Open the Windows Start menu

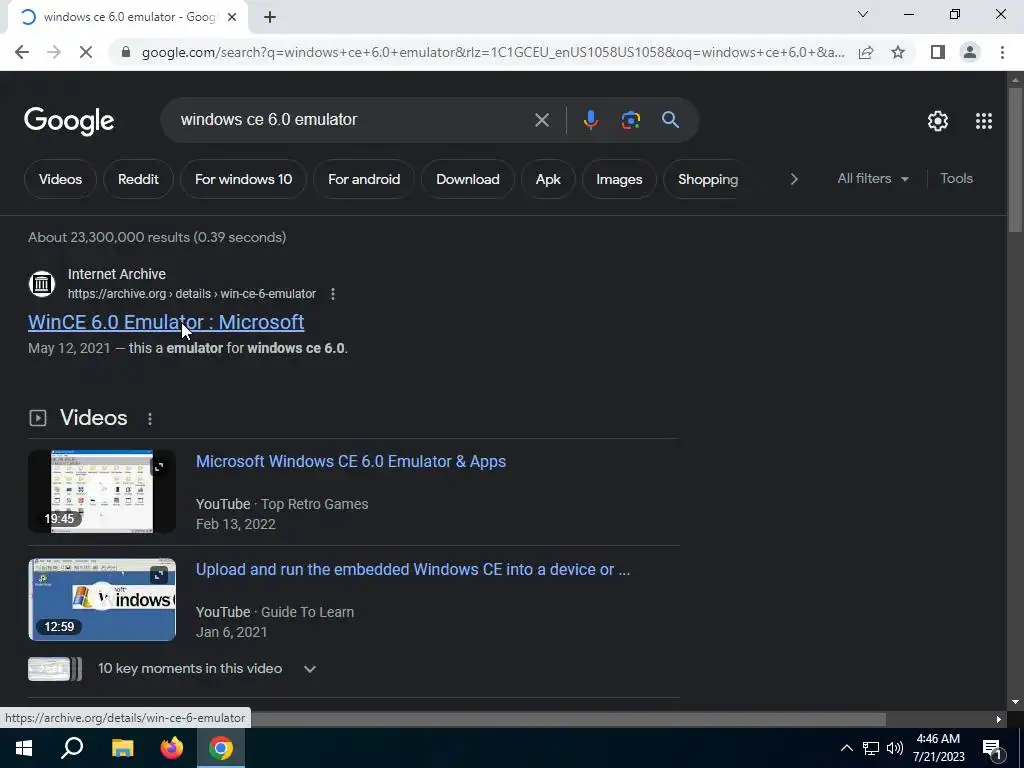pyautogui.click(x=24, y=748)
